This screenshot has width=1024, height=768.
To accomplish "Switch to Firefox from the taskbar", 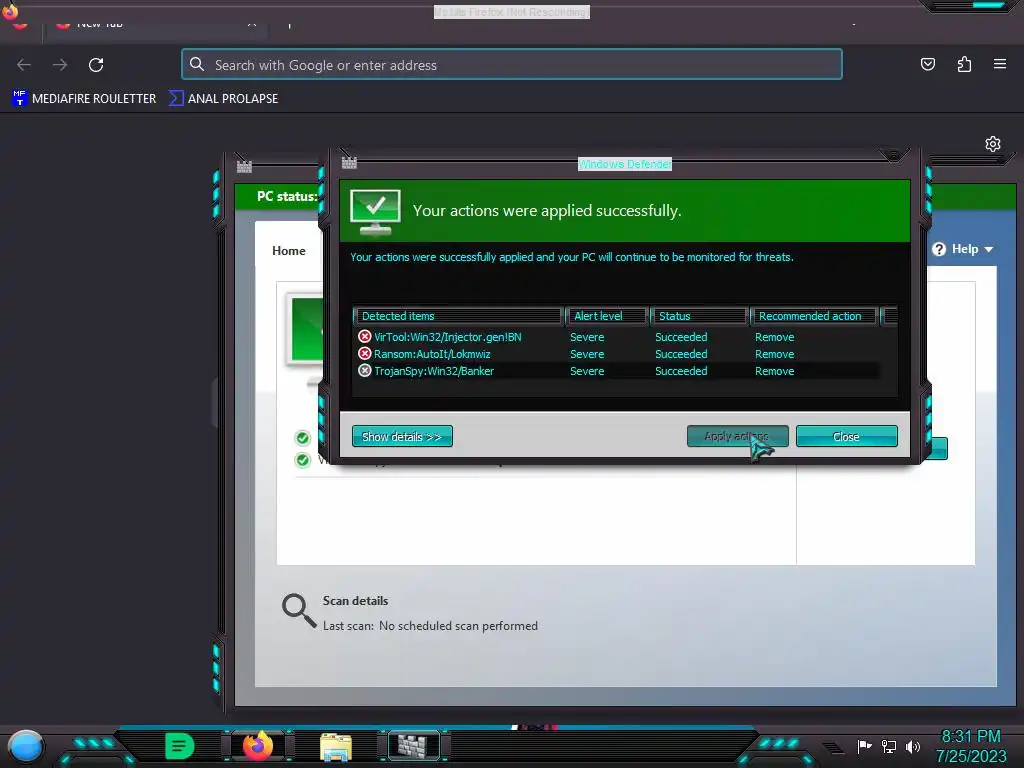I will click(258, 746).
